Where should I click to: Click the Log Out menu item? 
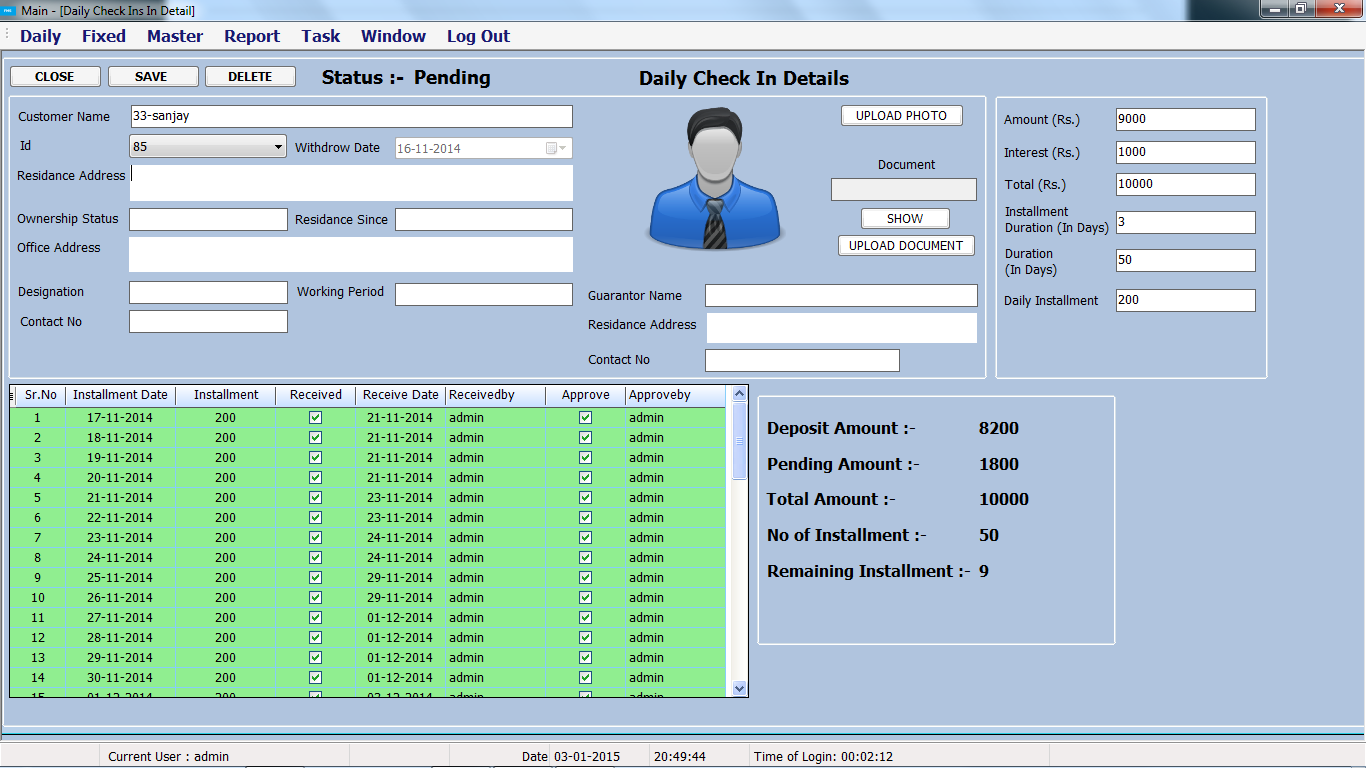[x=478, y=36]
